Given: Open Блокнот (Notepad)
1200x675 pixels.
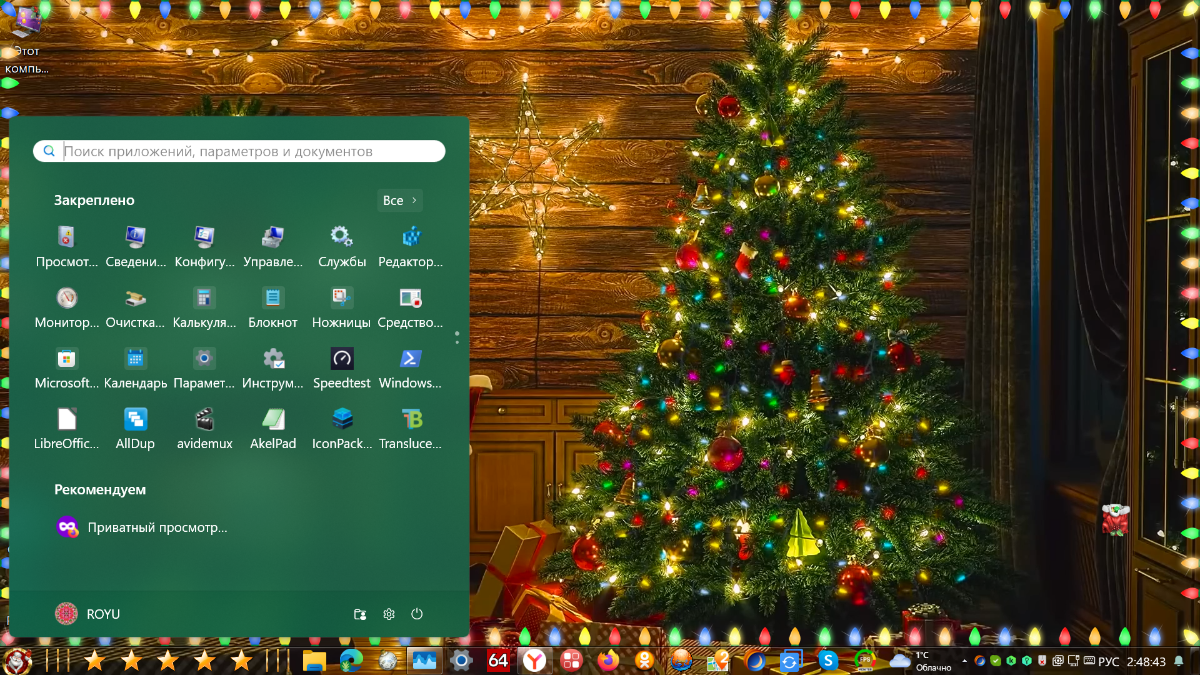Looking at the screenshot, I should coord(273,307).
